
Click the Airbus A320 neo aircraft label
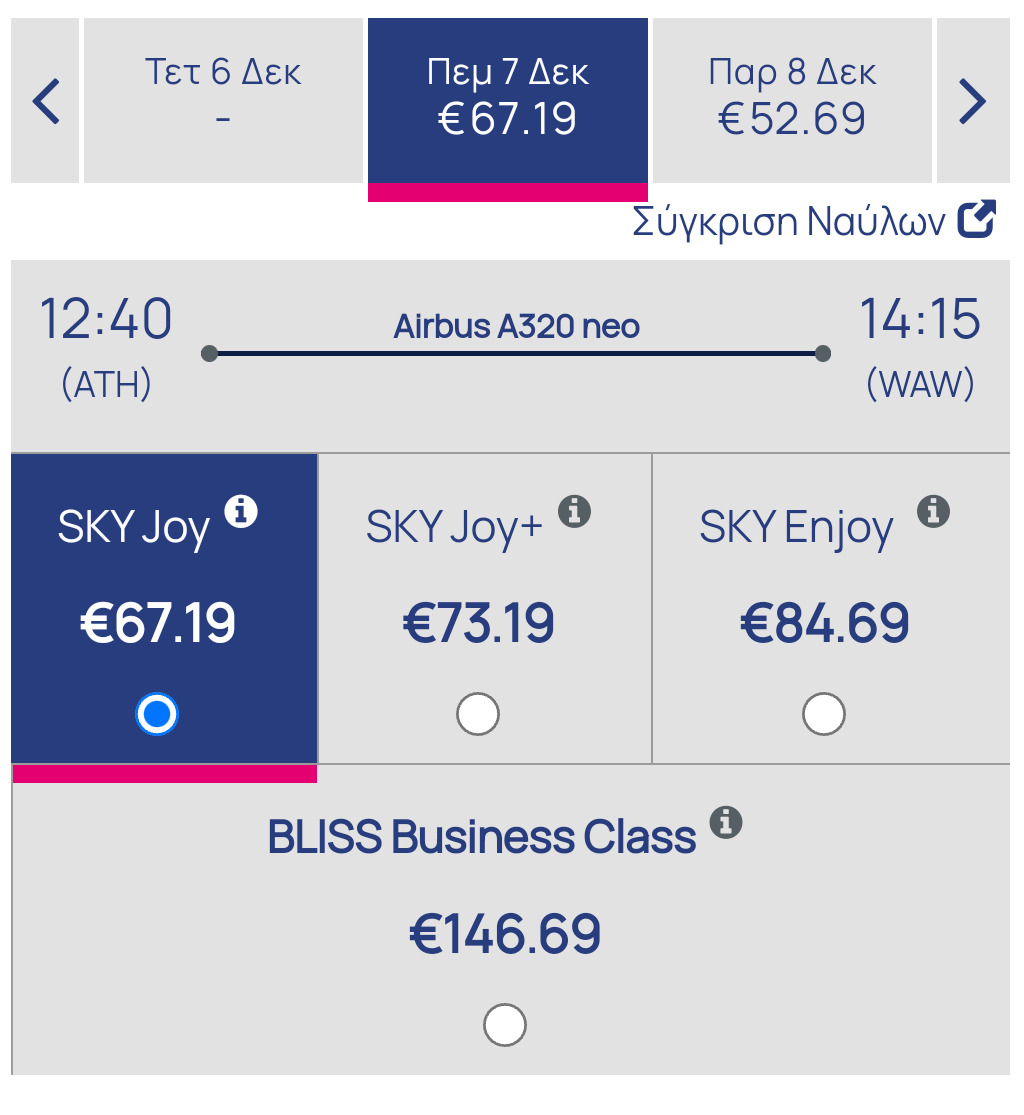516,327
